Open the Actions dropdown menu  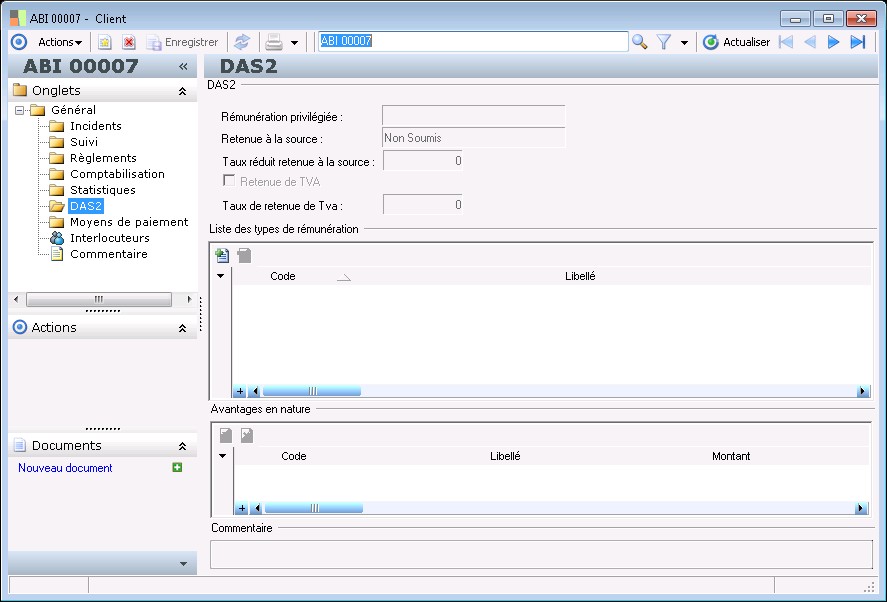coord(60,42)
